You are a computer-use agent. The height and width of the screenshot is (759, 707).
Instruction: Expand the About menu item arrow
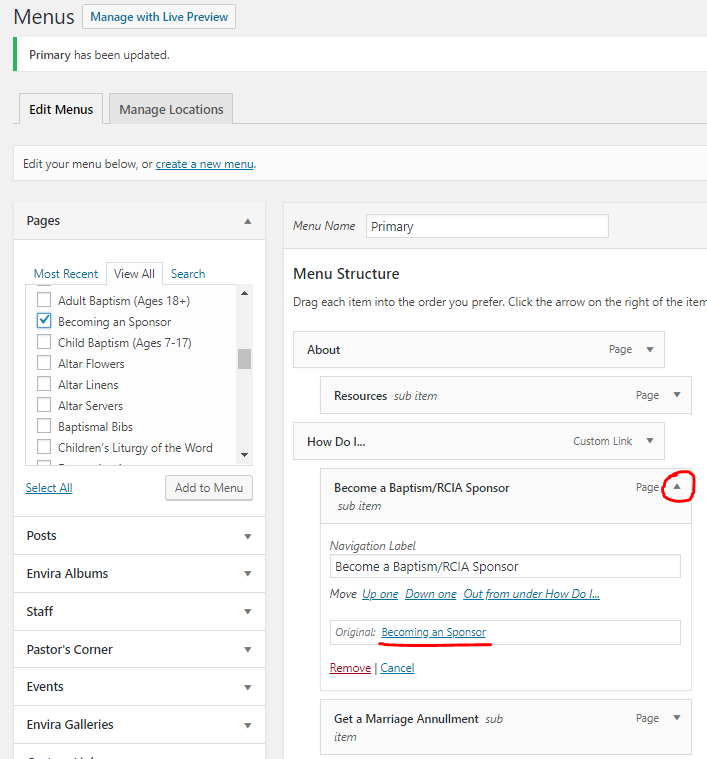[x=650, y=350]
